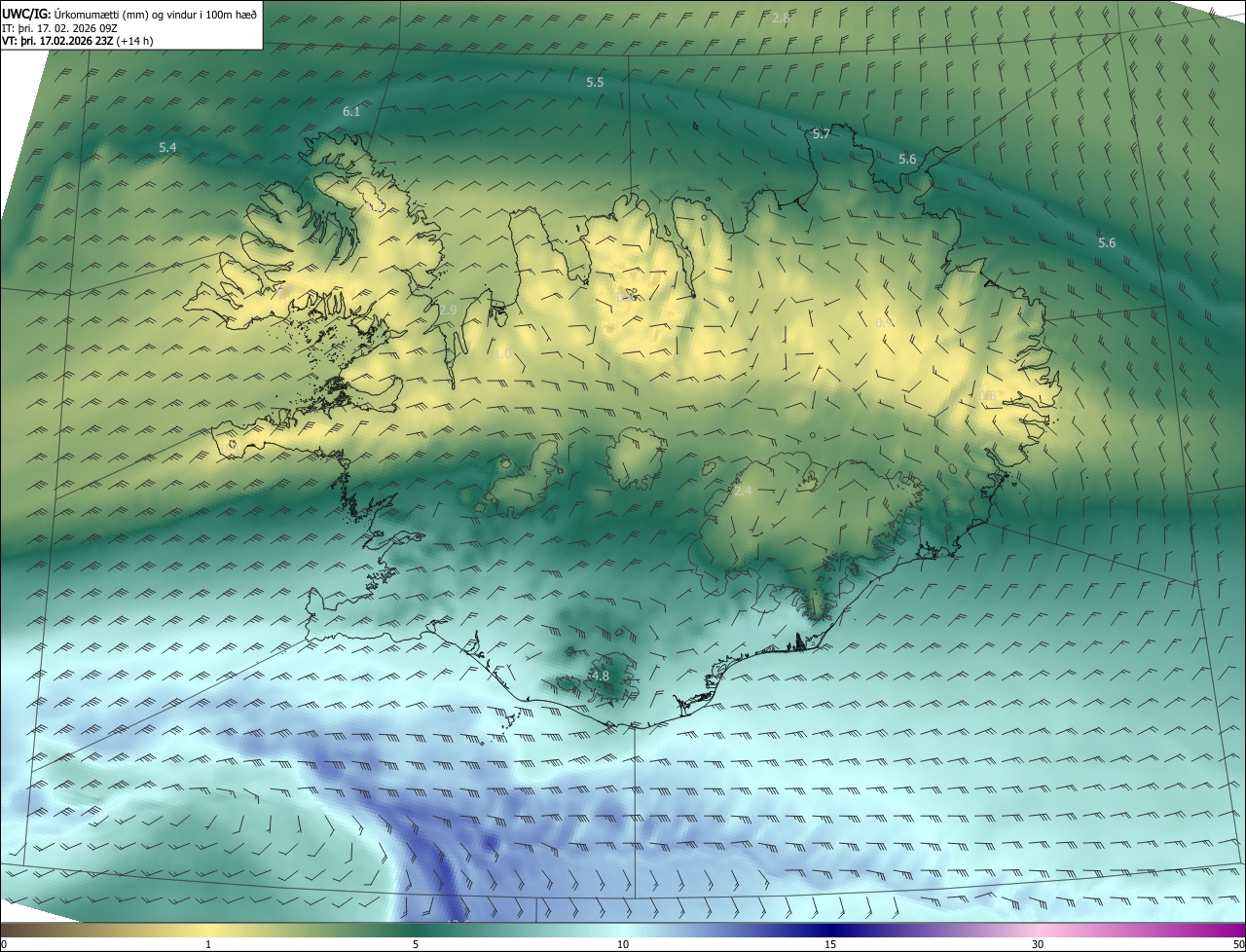Click the colorbar tick label "50"

pyautogui.click(x=1238, y=945)
